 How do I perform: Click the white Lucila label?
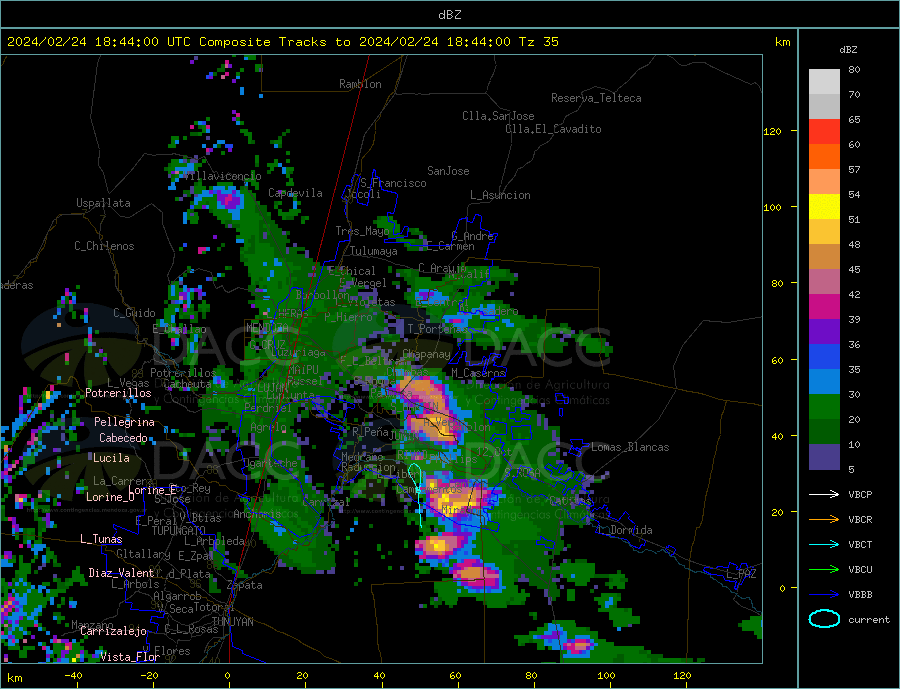(x=111, y=458)
